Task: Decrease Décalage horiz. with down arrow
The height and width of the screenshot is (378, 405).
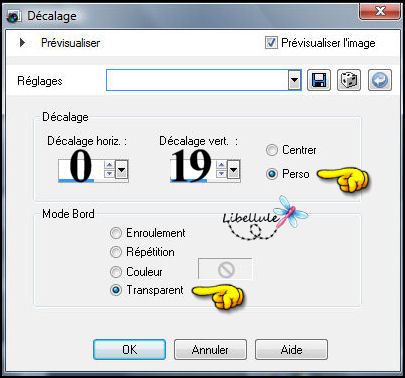Action: point(109,173)
